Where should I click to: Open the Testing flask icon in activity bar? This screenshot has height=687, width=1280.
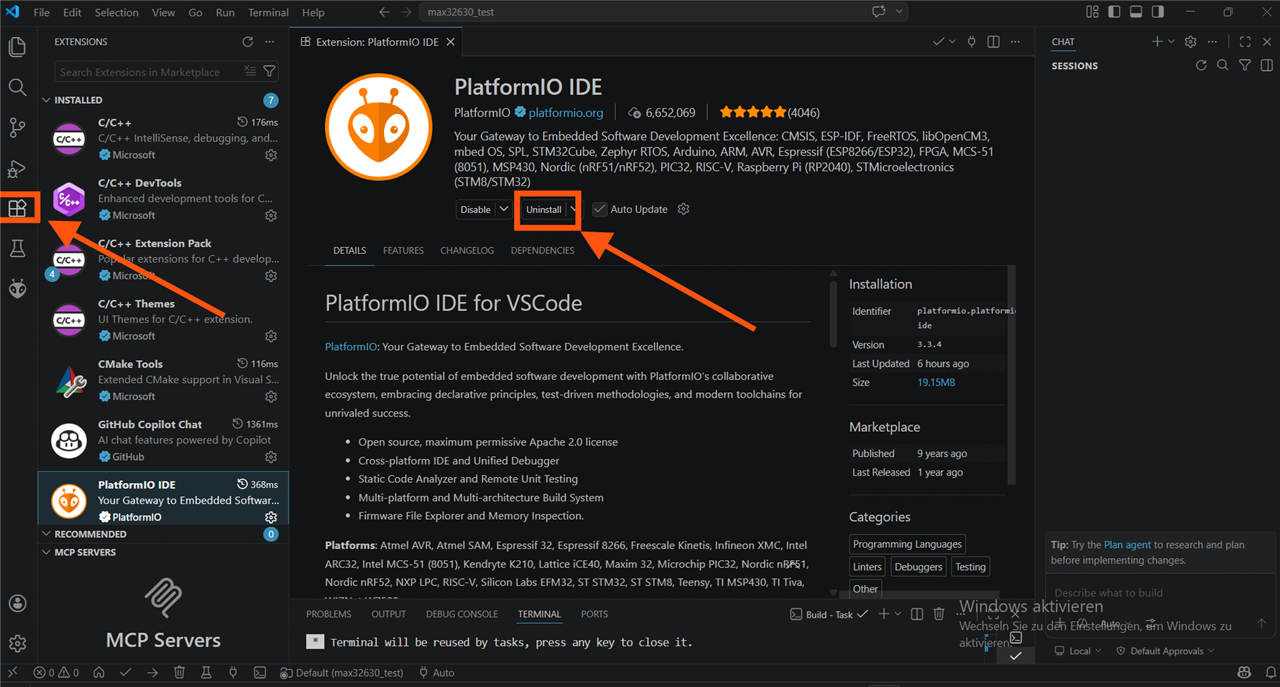click(17, 249)
